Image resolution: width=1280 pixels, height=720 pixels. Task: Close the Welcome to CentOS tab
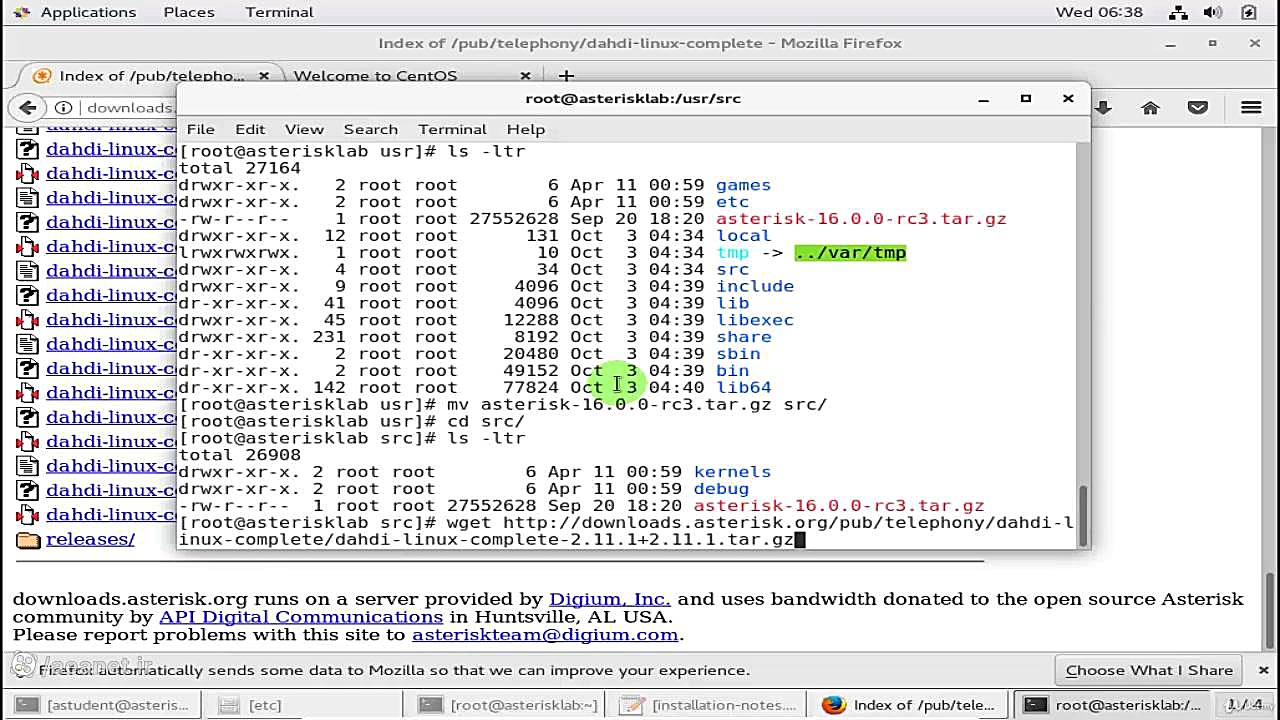[525, 76]
